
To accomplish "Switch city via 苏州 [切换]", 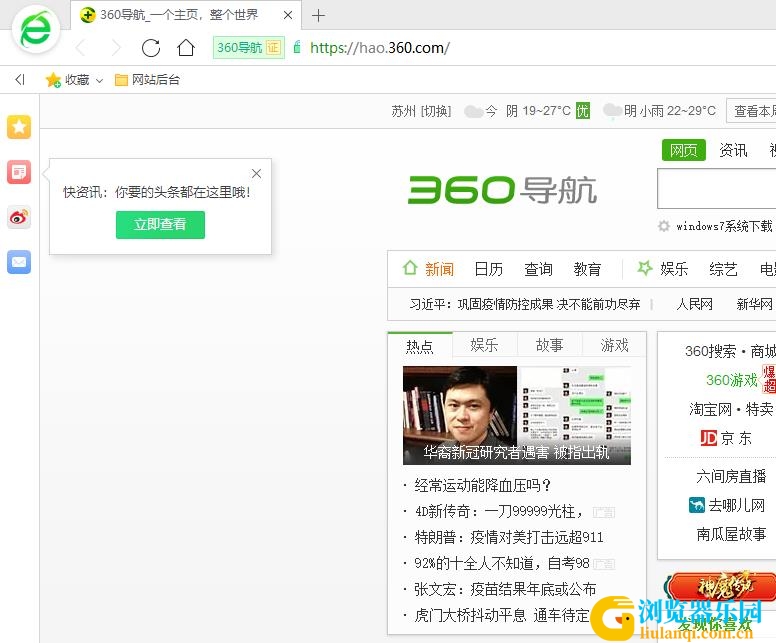I will (421, 111).
